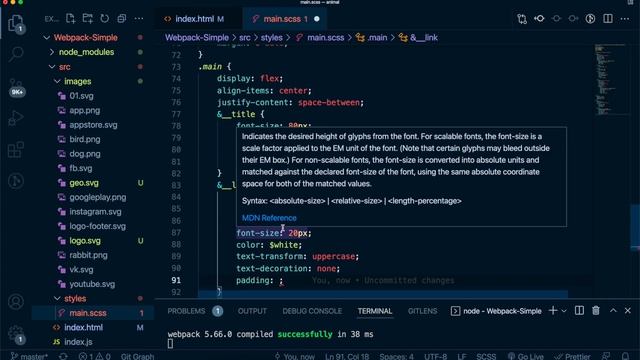The height and width of the screenshot is (360, 640).
Task: Collapse the images folder
Action: [57, 82]
